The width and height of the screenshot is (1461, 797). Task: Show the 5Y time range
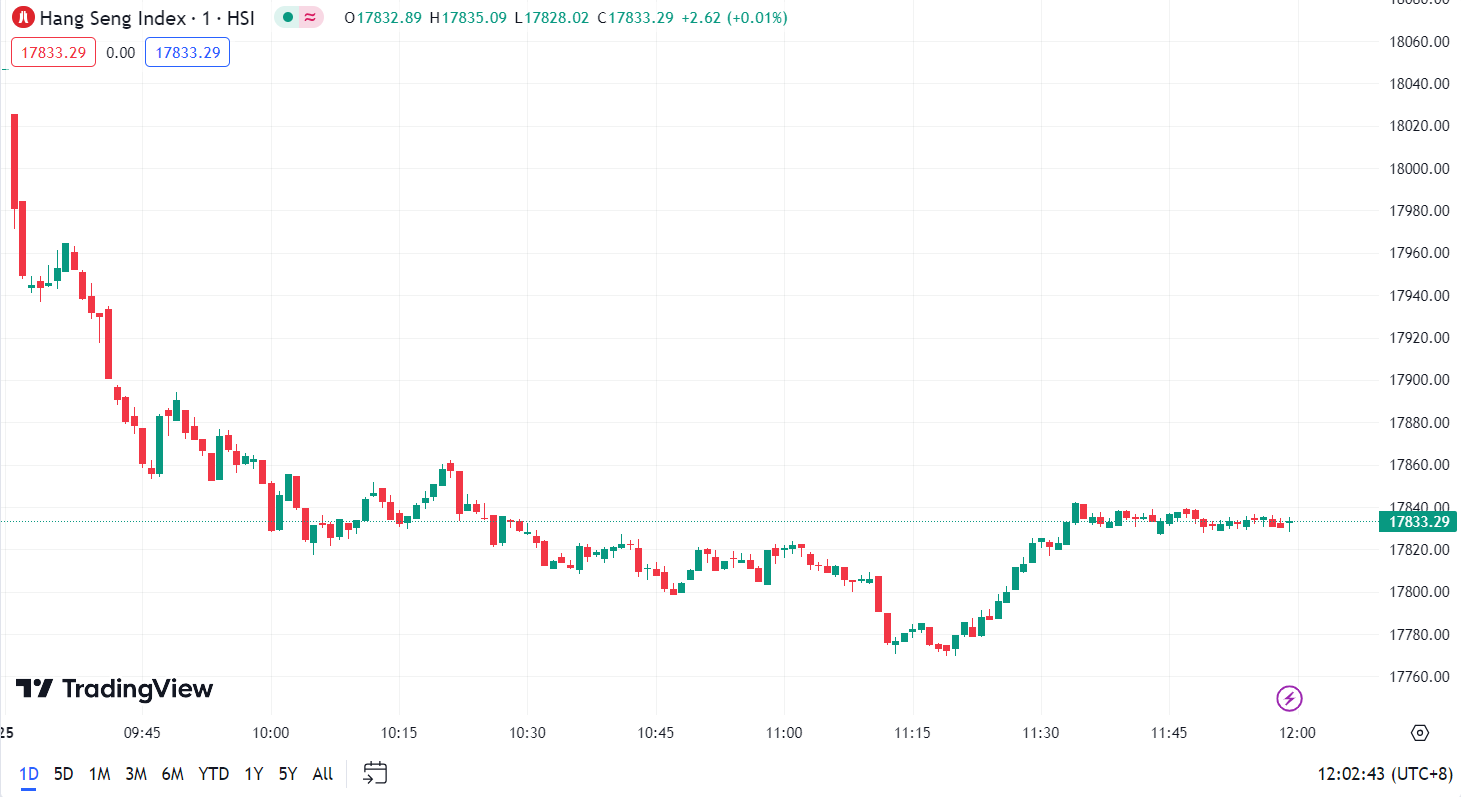(288, 773)
